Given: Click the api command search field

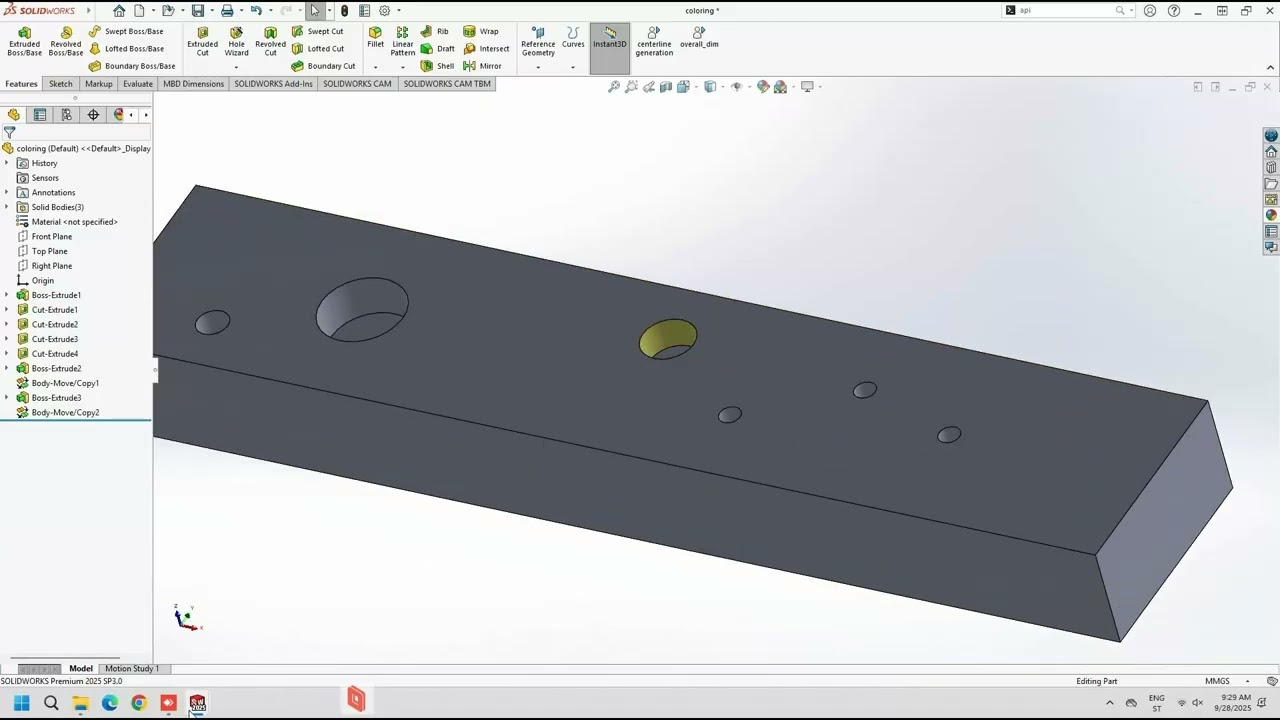Looking at the screenshot, I should click(x=1066, y=11).
